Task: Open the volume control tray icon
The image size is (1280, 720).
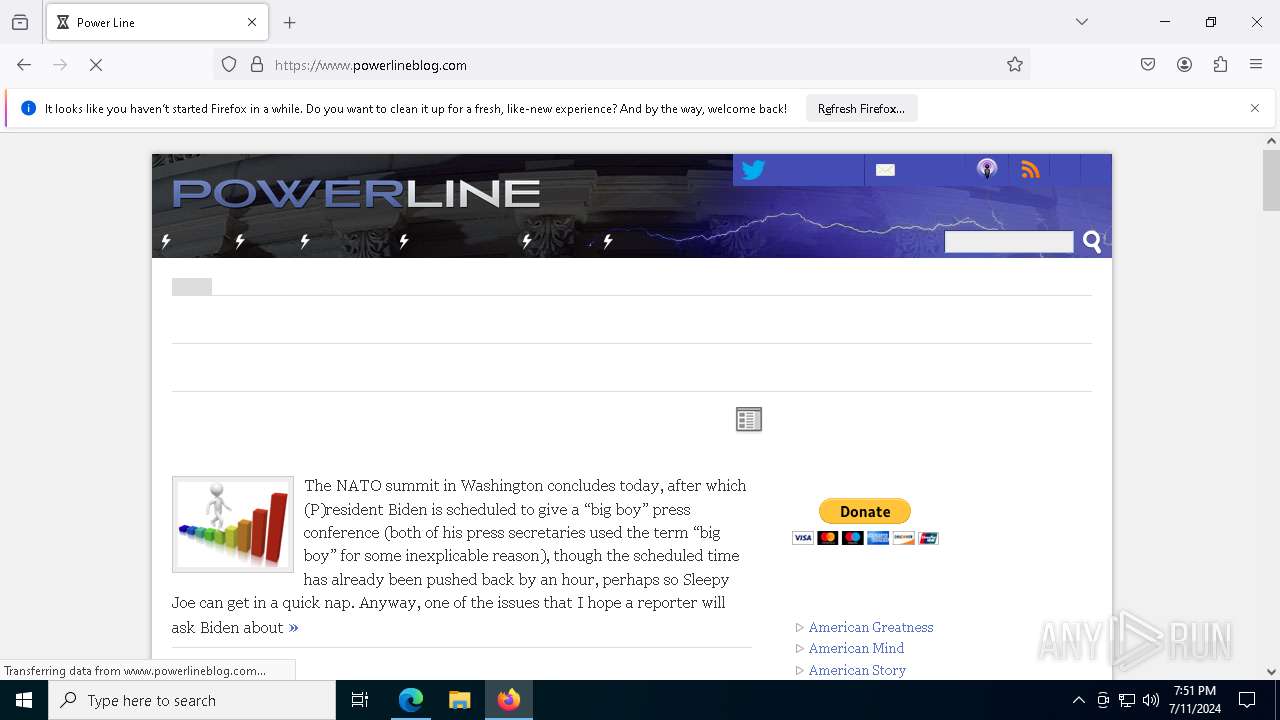Action: click(x=1151, y=700)
